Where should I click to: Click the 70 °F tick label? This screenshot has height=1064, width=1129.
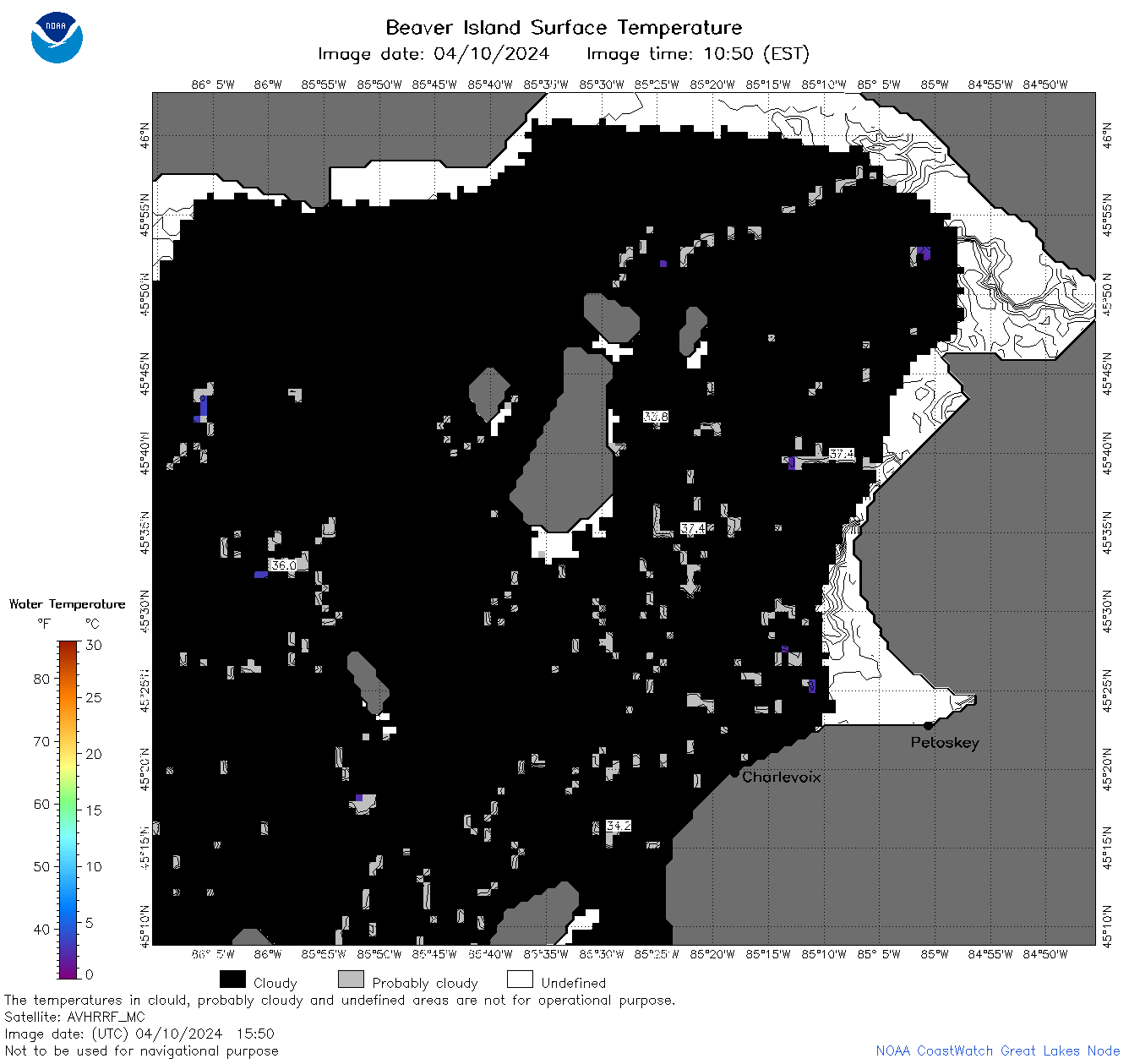click(41, 741)
